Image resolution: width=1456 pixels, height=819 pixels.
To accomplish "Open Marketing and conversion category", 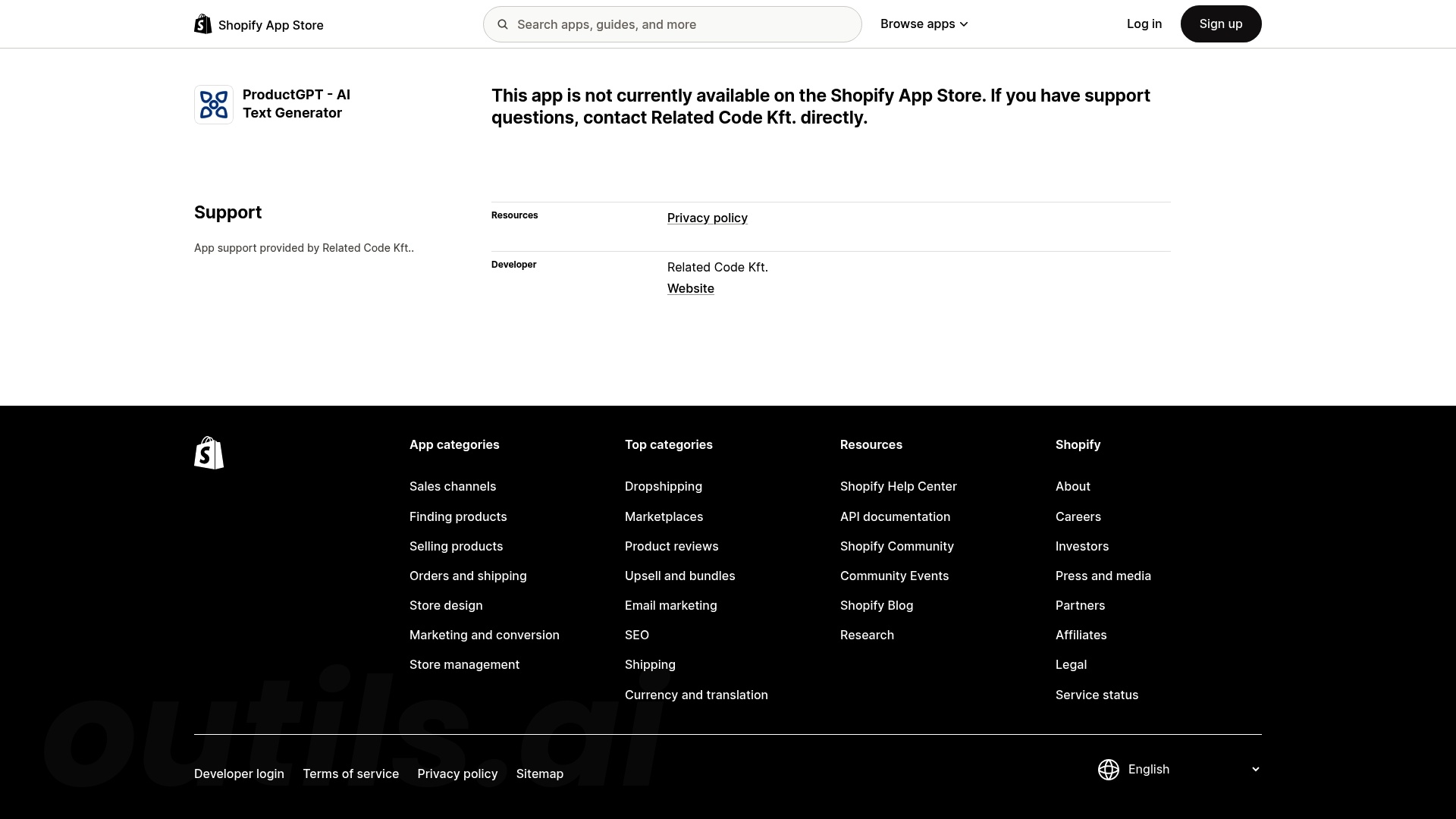I will pos(485,635).
